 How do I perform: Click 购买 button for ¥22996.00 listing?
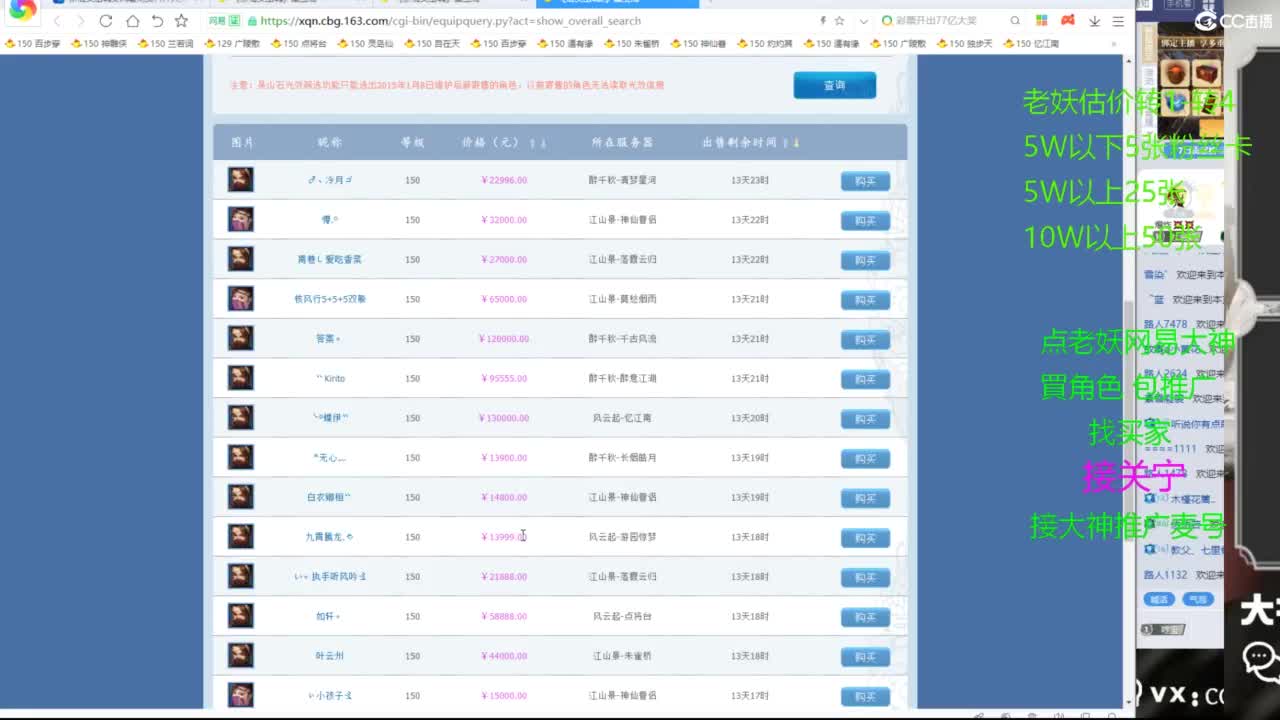click(865, 181)
